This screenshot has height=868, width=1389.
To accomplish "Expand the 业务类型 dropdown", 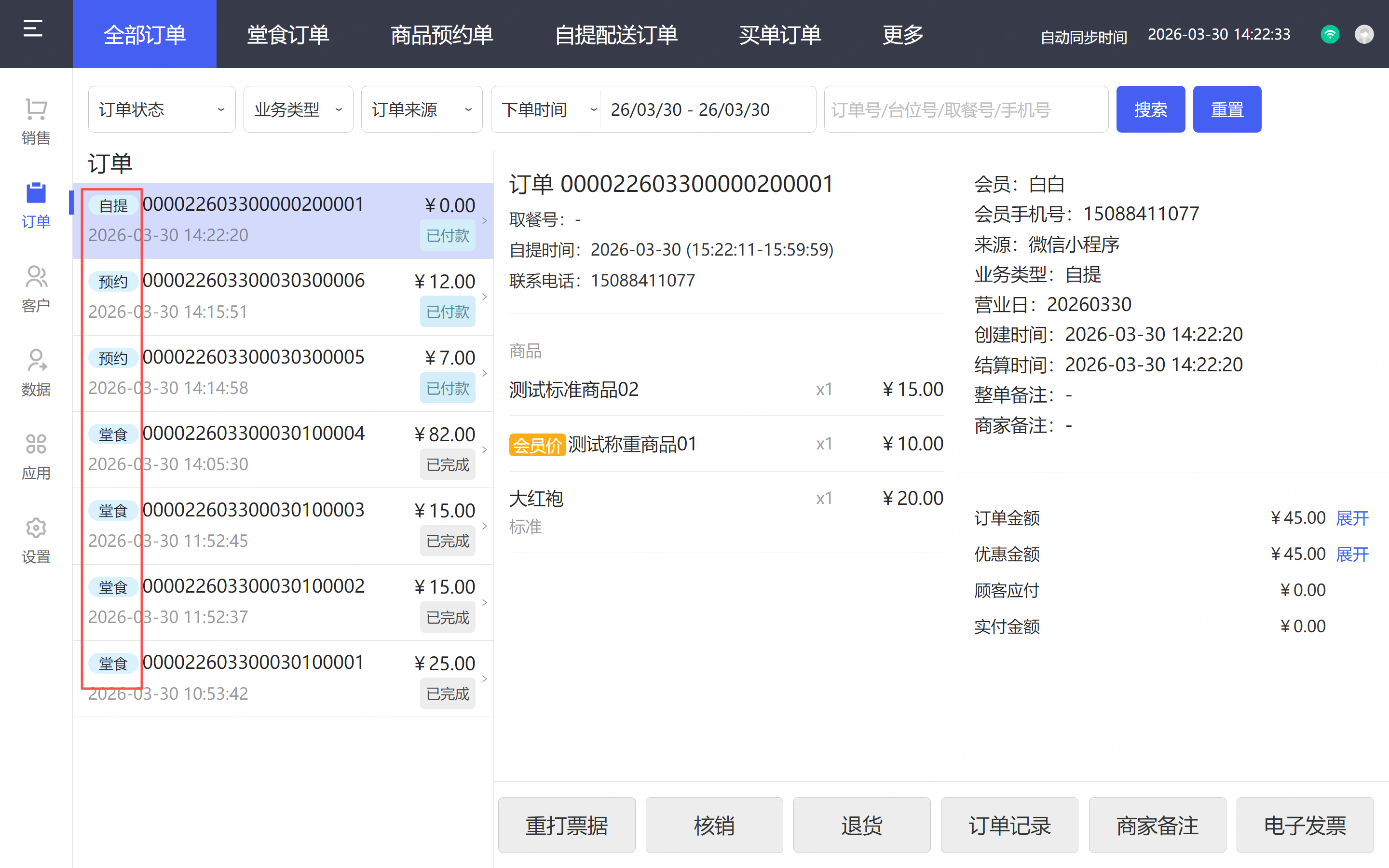I will (x=298, y=109).
